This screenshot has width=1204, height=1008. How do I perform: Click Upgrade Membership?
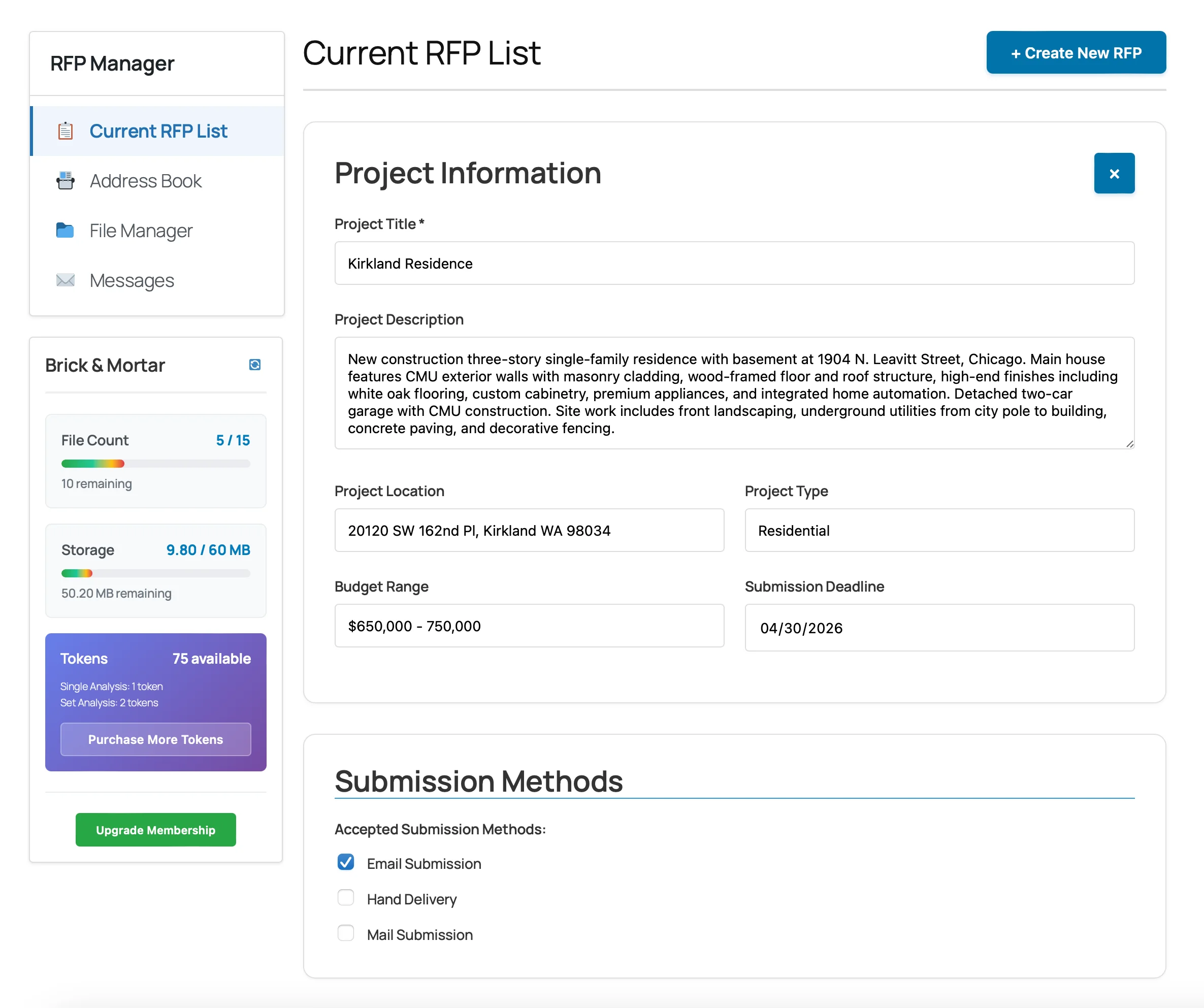(155, 830)
